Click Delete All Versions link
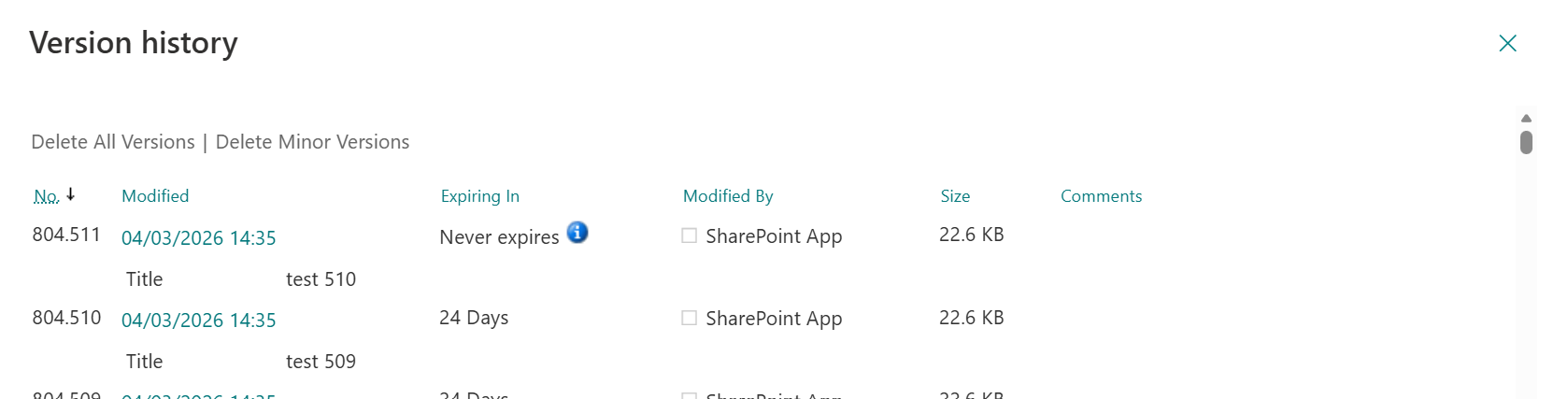Screen dimensions: 1568x399 [x=113, y=142]
